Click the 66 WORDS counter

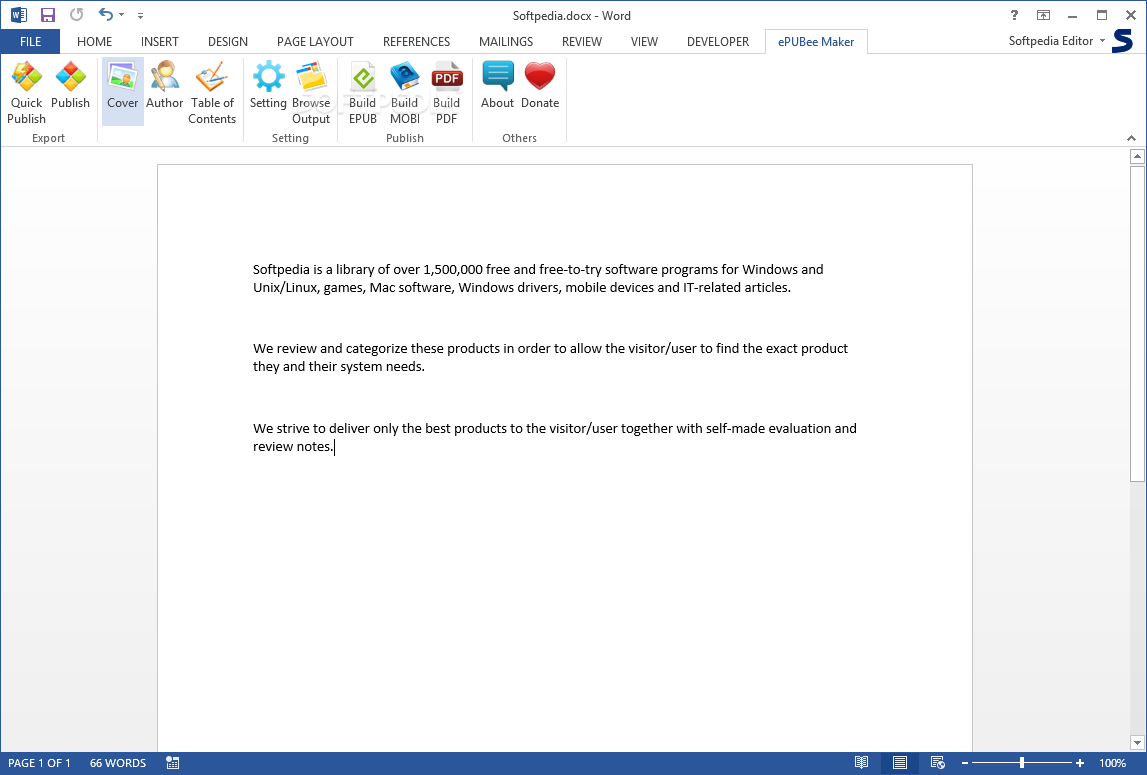(118, 763)
